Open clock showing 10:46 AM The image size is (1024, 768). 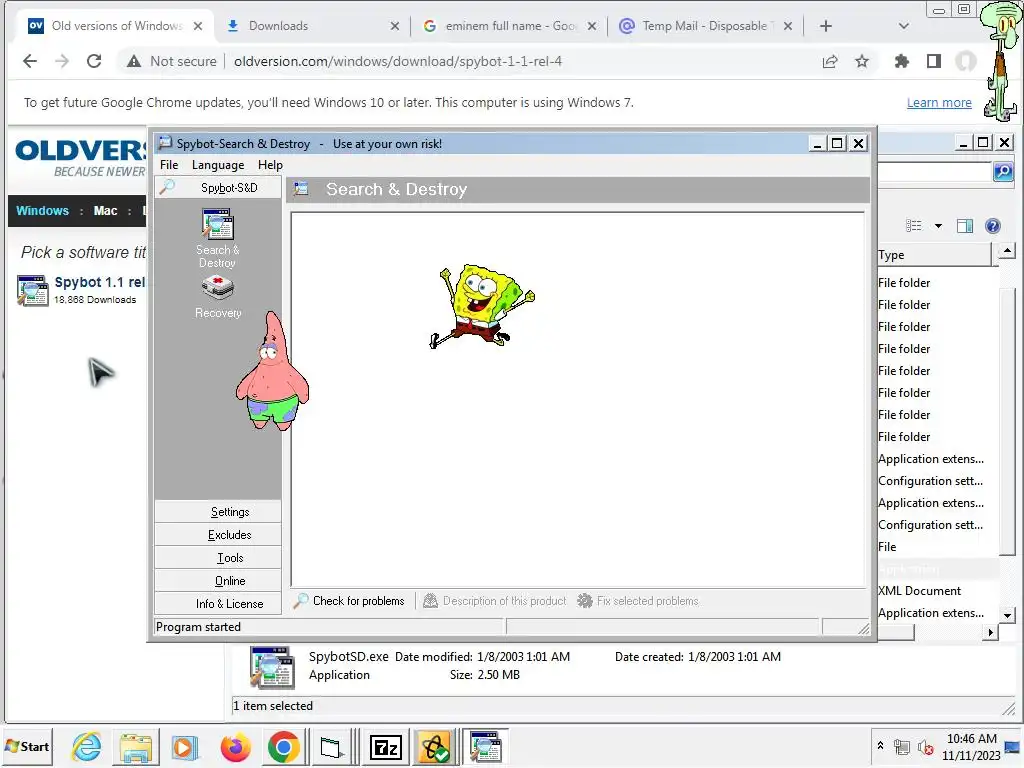coord(971,746)
